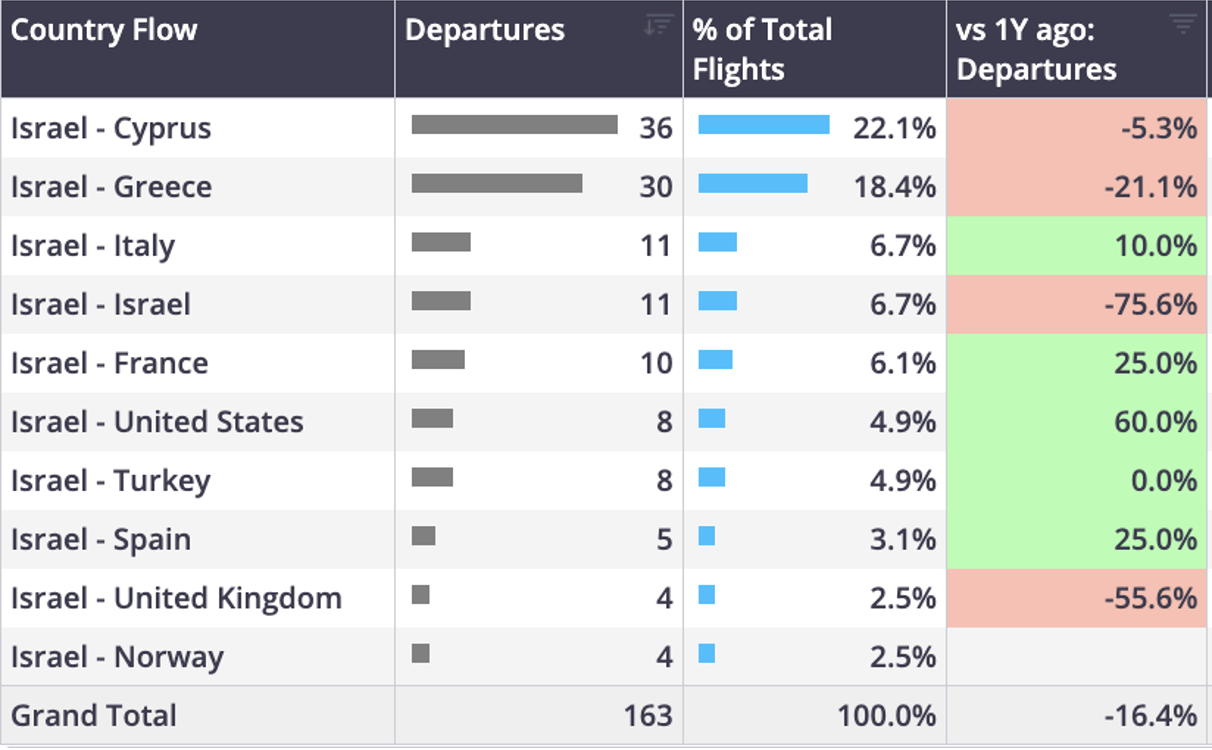Click the % of Total Flights header
The image size is (1212, 750).
click(x=762, y=49)
